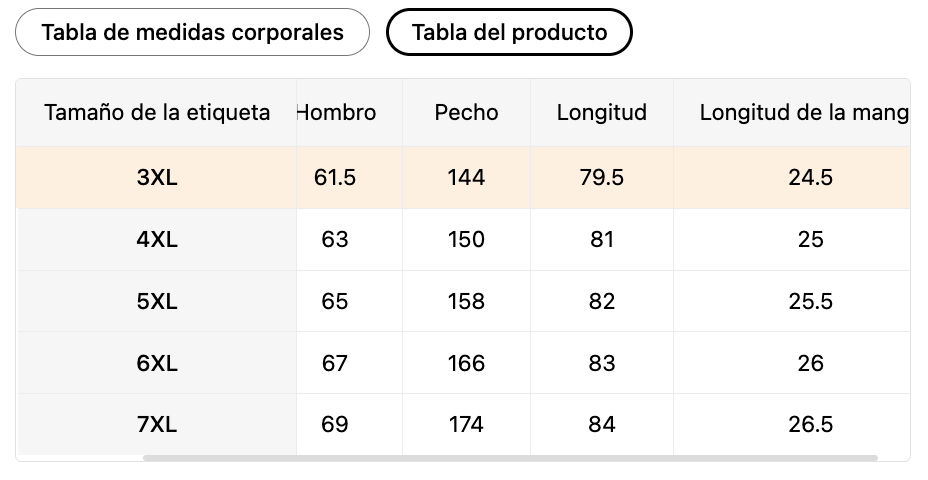Click the Pecho column header
The image size is (928, 480).
click(x=466, y=112)
